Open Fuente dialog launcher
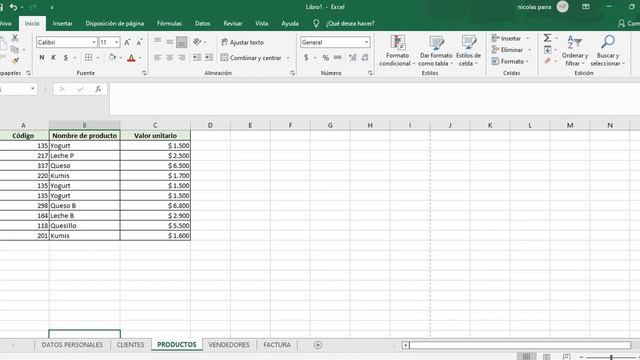 click(144, 73)
